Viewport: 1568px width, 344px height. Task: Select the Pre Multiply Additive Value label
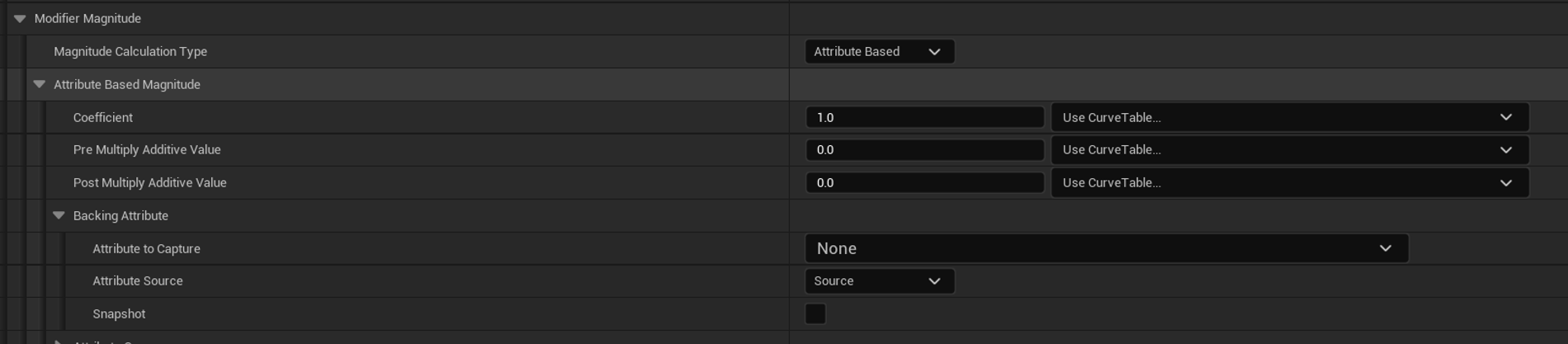coord(147,149)
